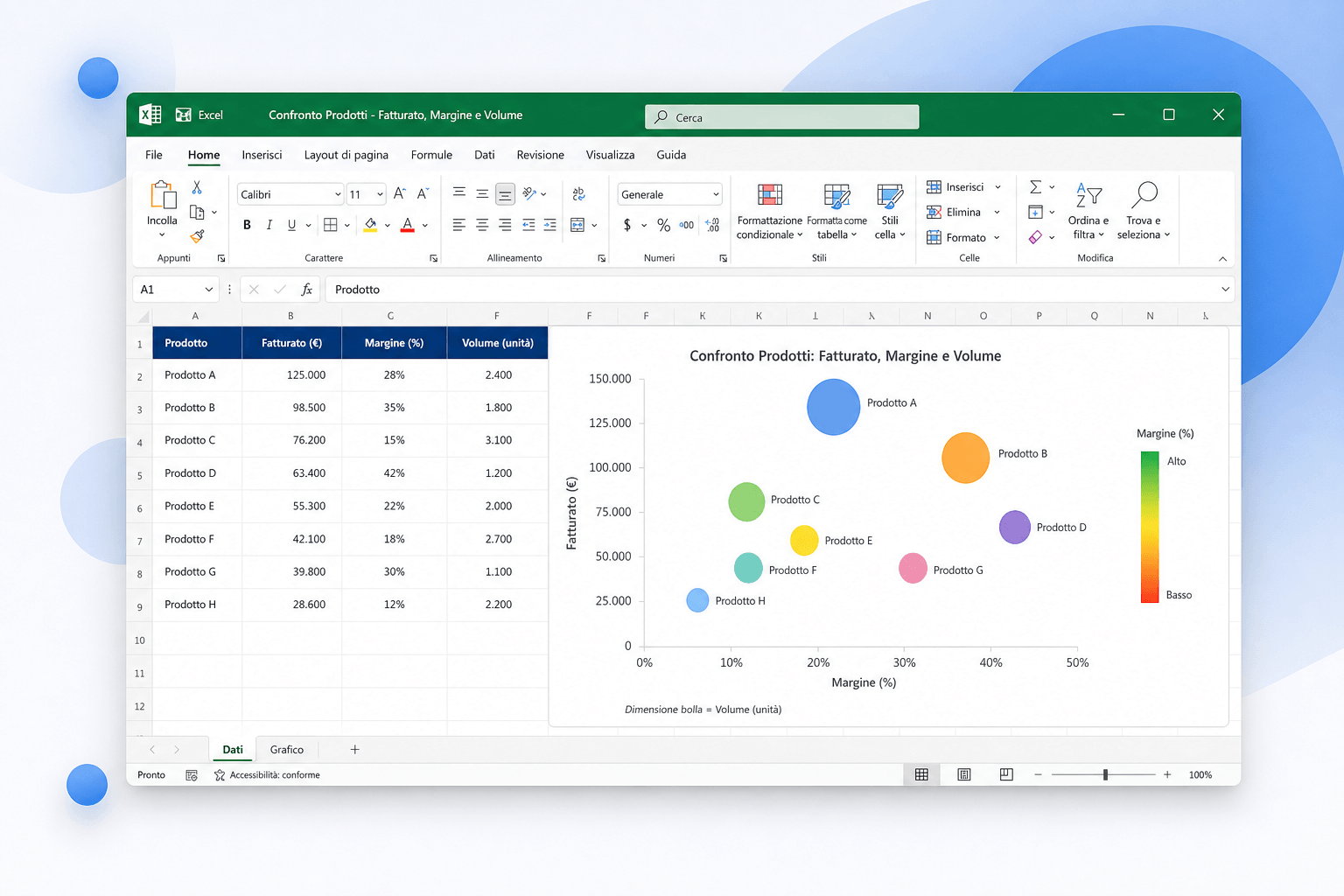The height and width of the screenshot is (896, 1344).
Task: Click the fx insert function icon
Action: point(306,290)
